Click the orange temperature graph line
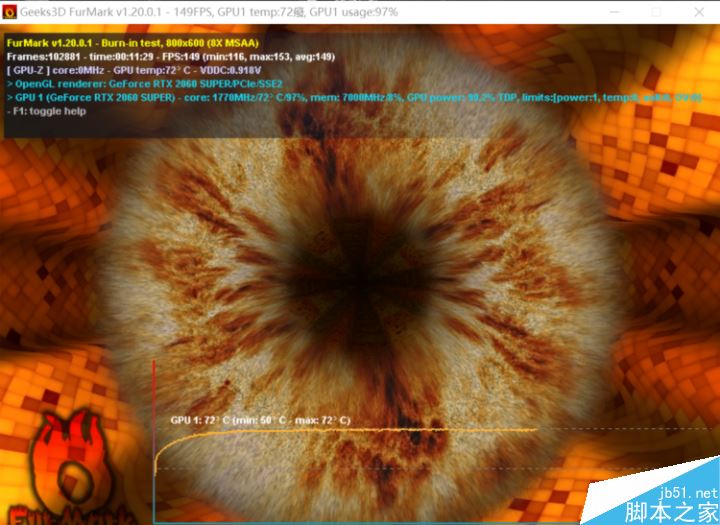 (x=346, y=431)
